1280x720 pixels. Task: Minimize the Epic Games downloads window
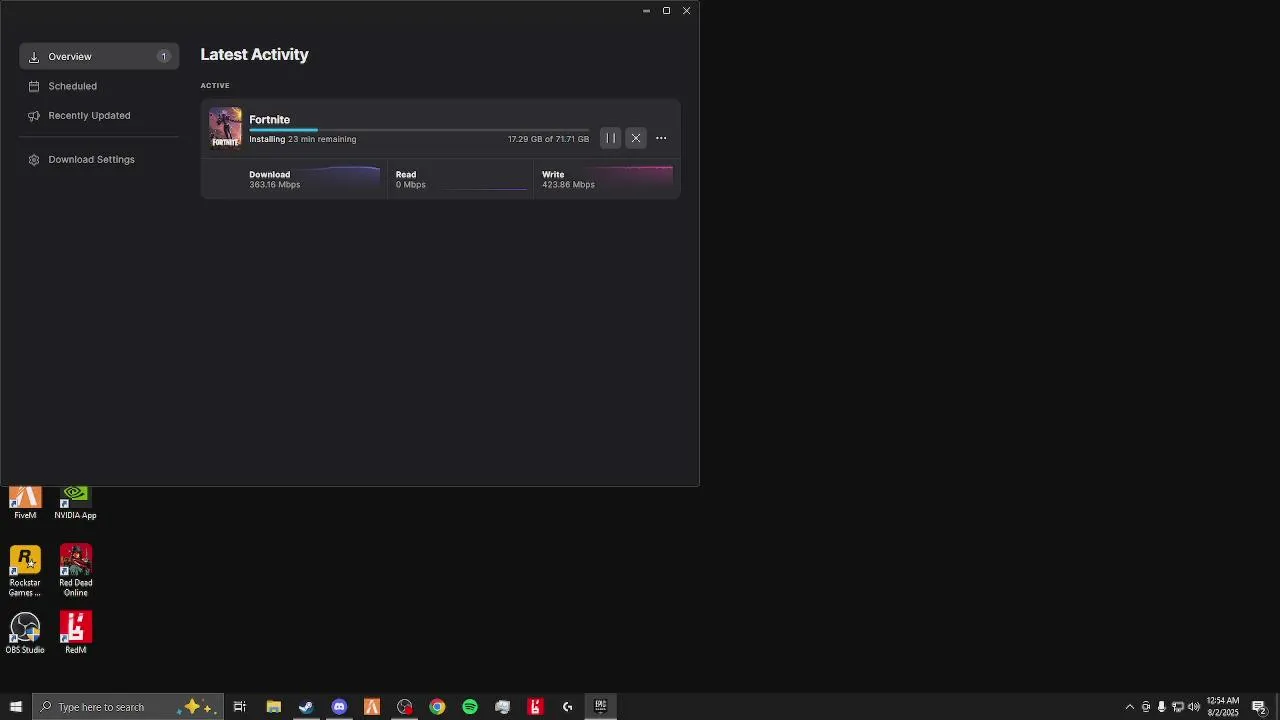coord(646,11)
